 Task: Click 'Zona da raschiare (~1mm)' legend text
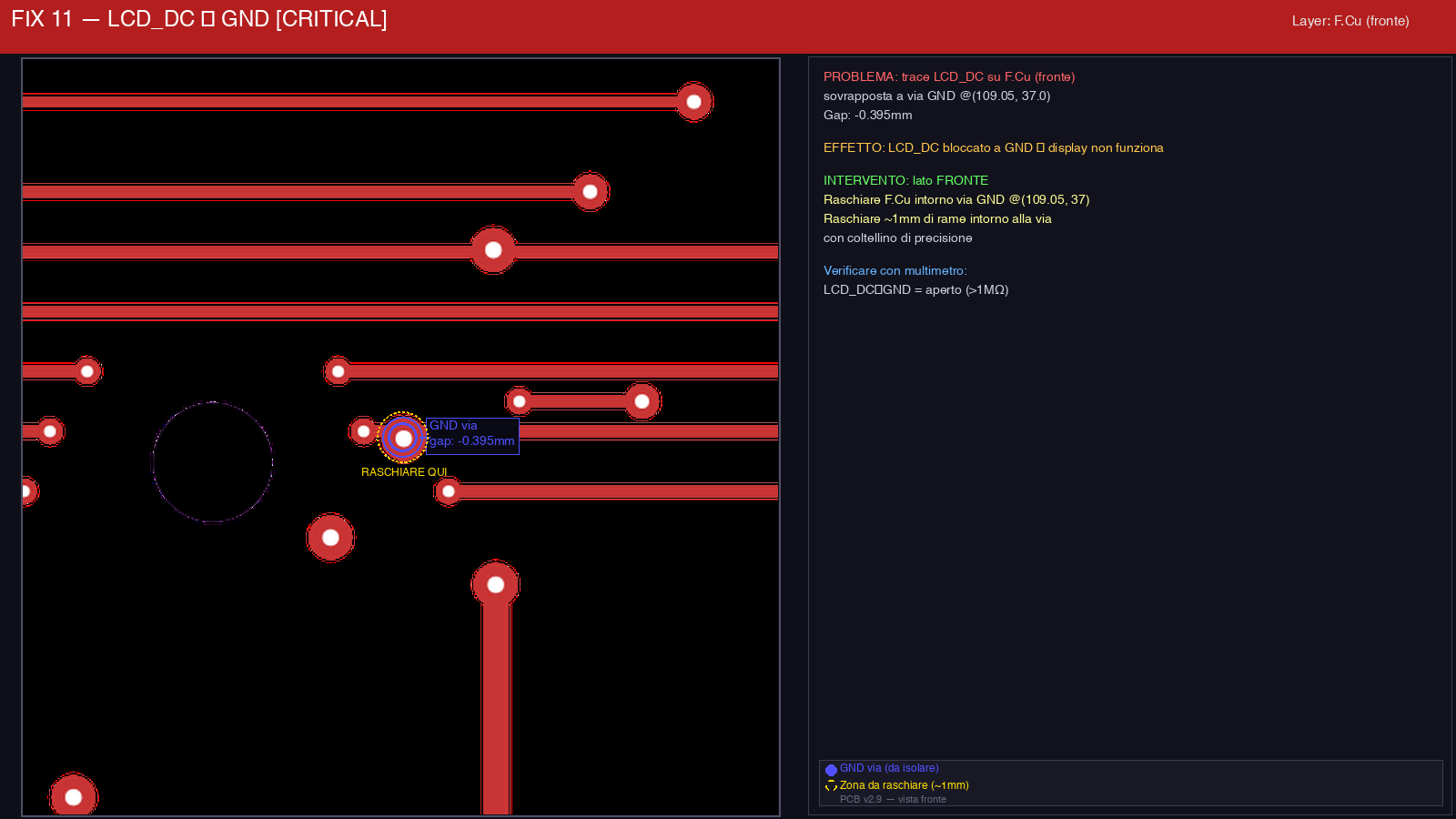pos(904,785)
